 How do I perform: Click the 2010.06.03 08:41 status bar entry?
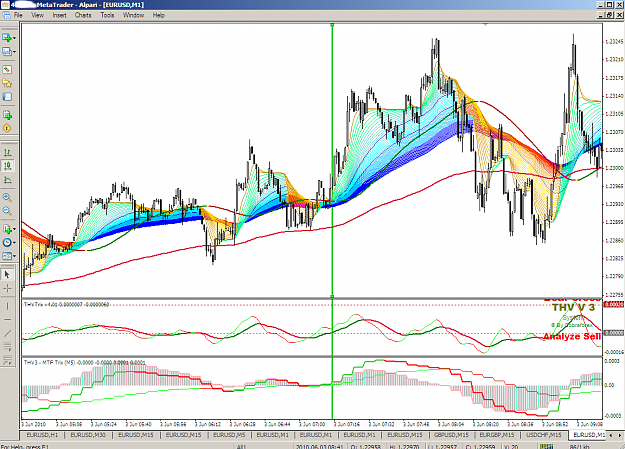click(x=321, y=446)
